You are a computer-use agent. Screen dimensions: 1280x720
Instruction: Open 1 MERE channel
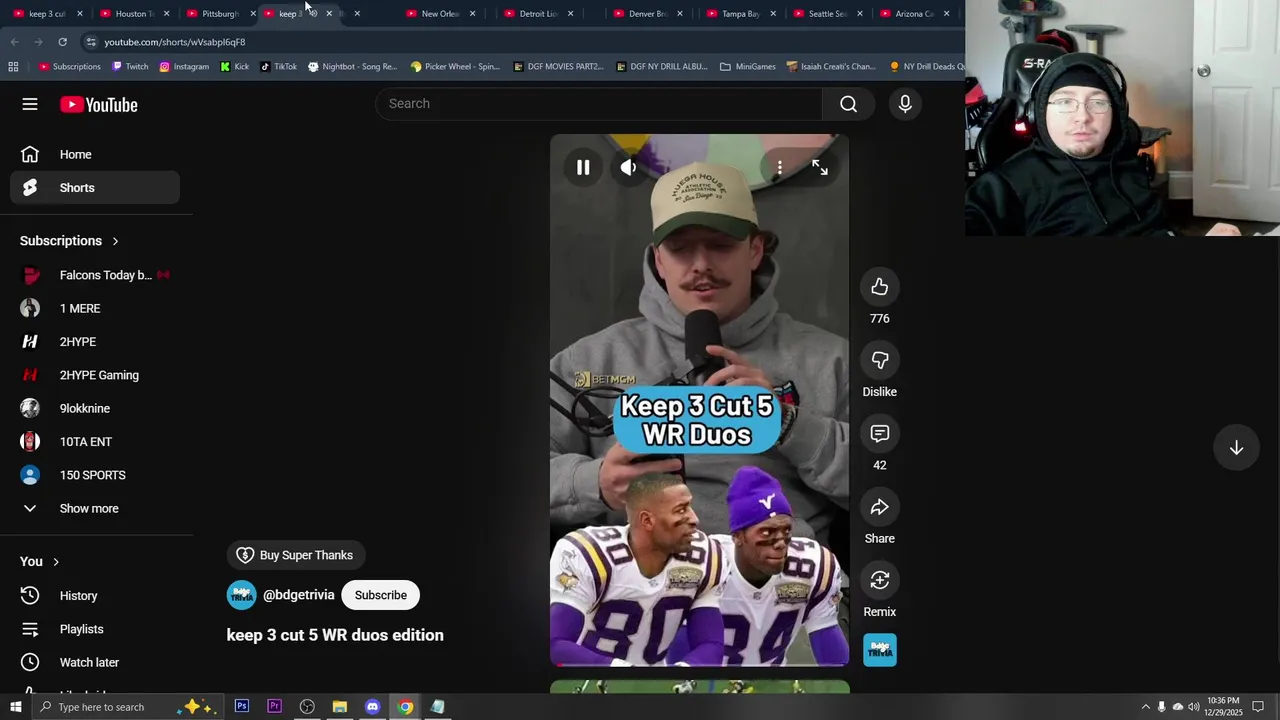[x=95, y=308]
